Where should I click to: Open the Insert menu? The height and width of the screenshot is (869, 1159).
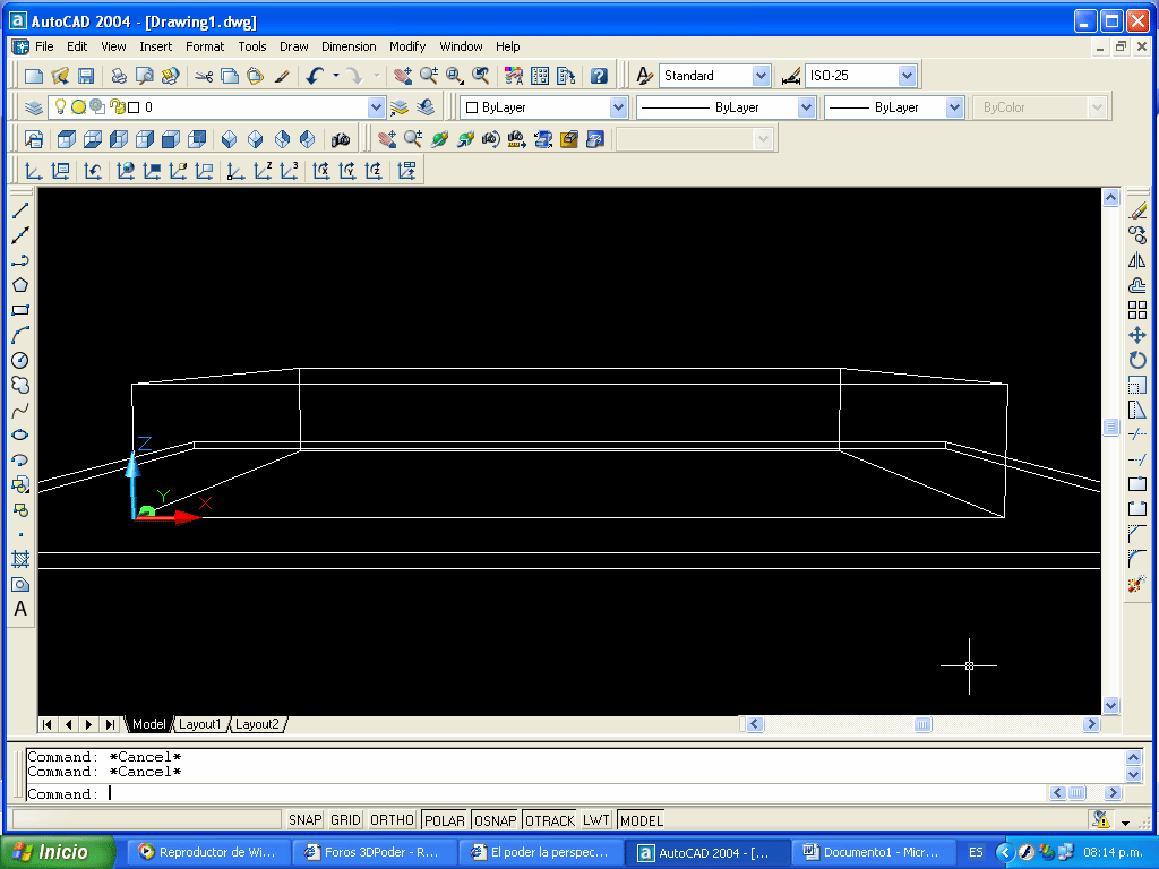(155, 47)
